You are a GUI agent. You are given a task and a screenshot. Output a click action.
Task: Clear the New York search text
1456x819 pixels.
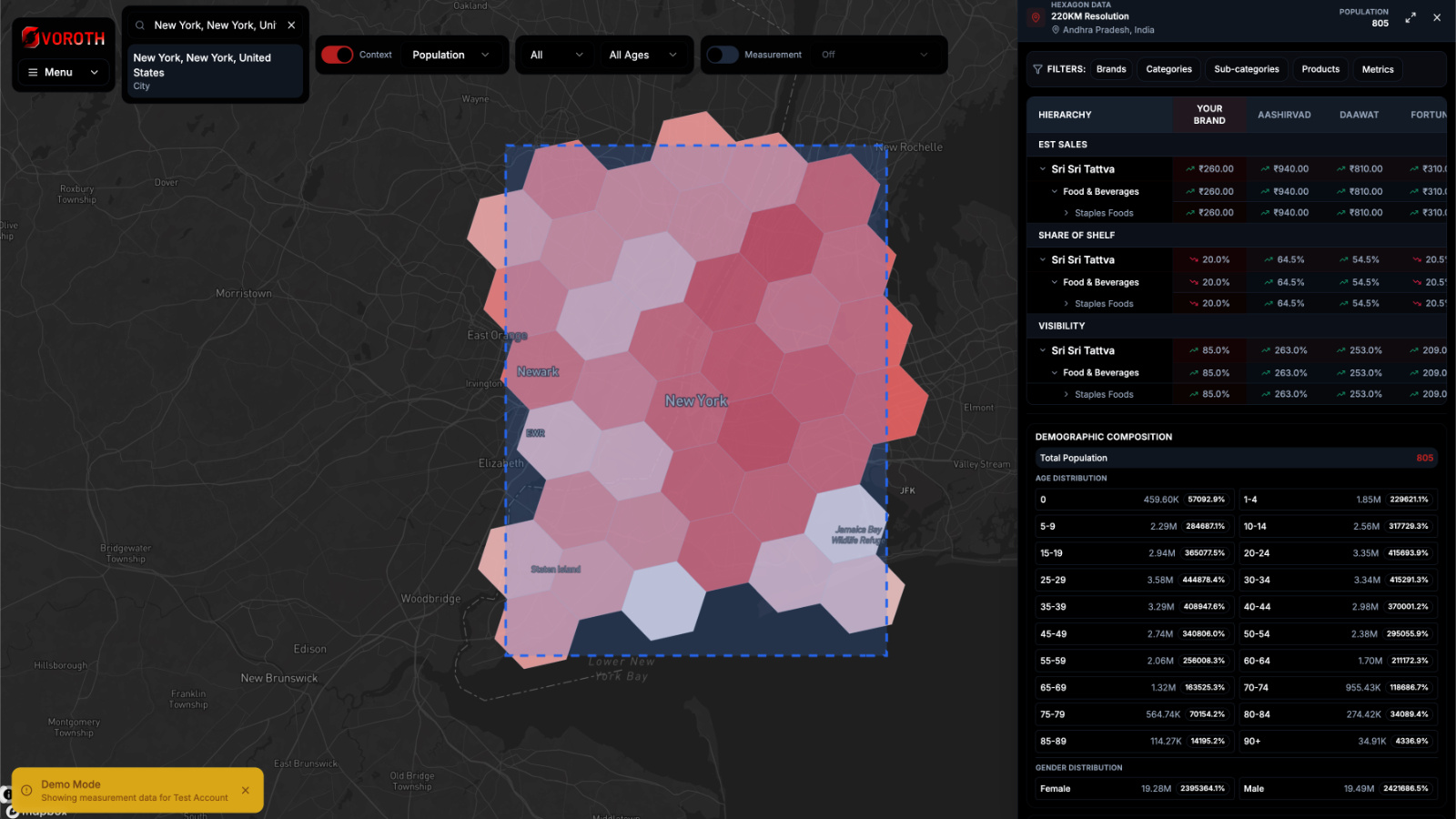click(x=291, y=25)
